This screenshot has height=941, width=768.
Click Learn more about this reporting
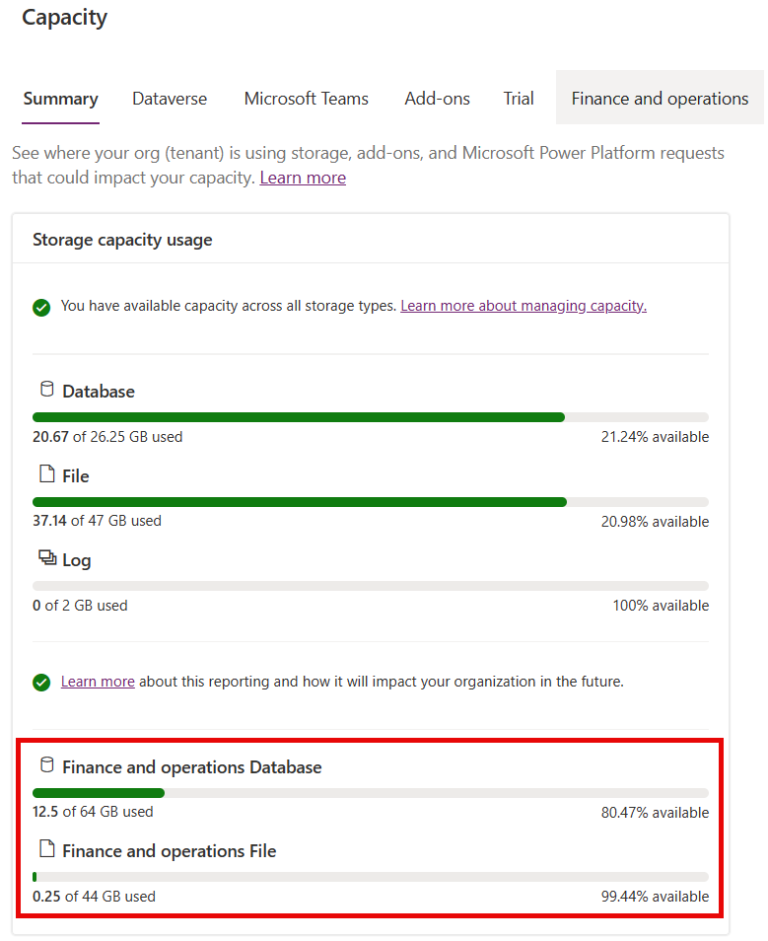point(97,681)
